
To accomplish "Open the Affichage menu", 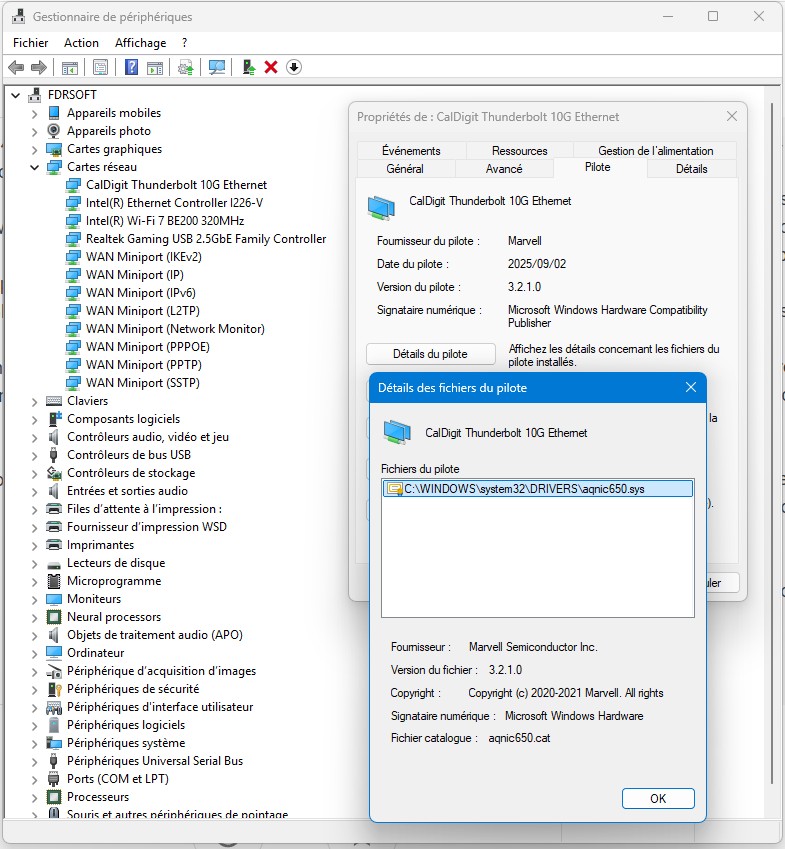I will tap(140, 43).
